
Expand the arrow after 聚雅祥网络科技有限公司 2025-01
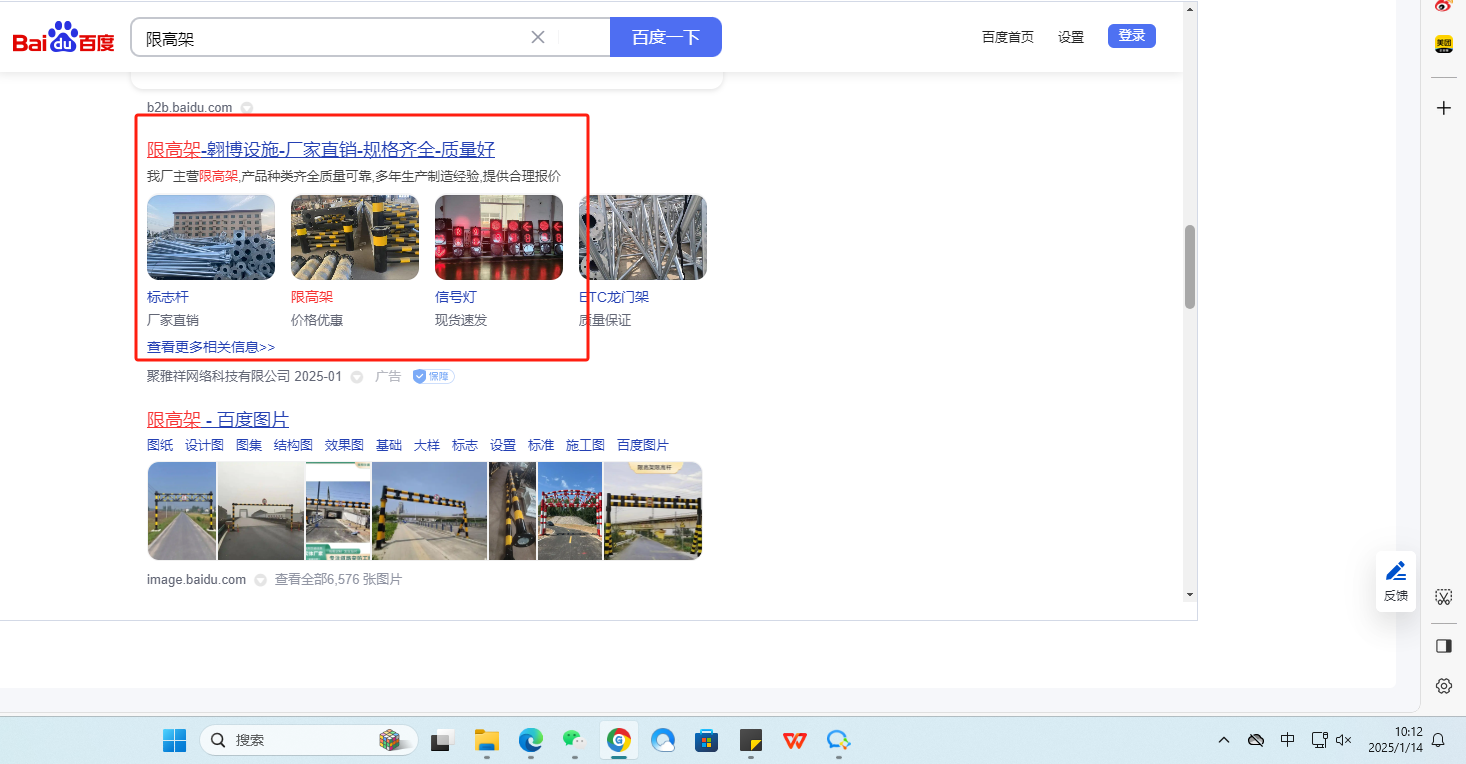pyautogui.click(x=356, y=377)
